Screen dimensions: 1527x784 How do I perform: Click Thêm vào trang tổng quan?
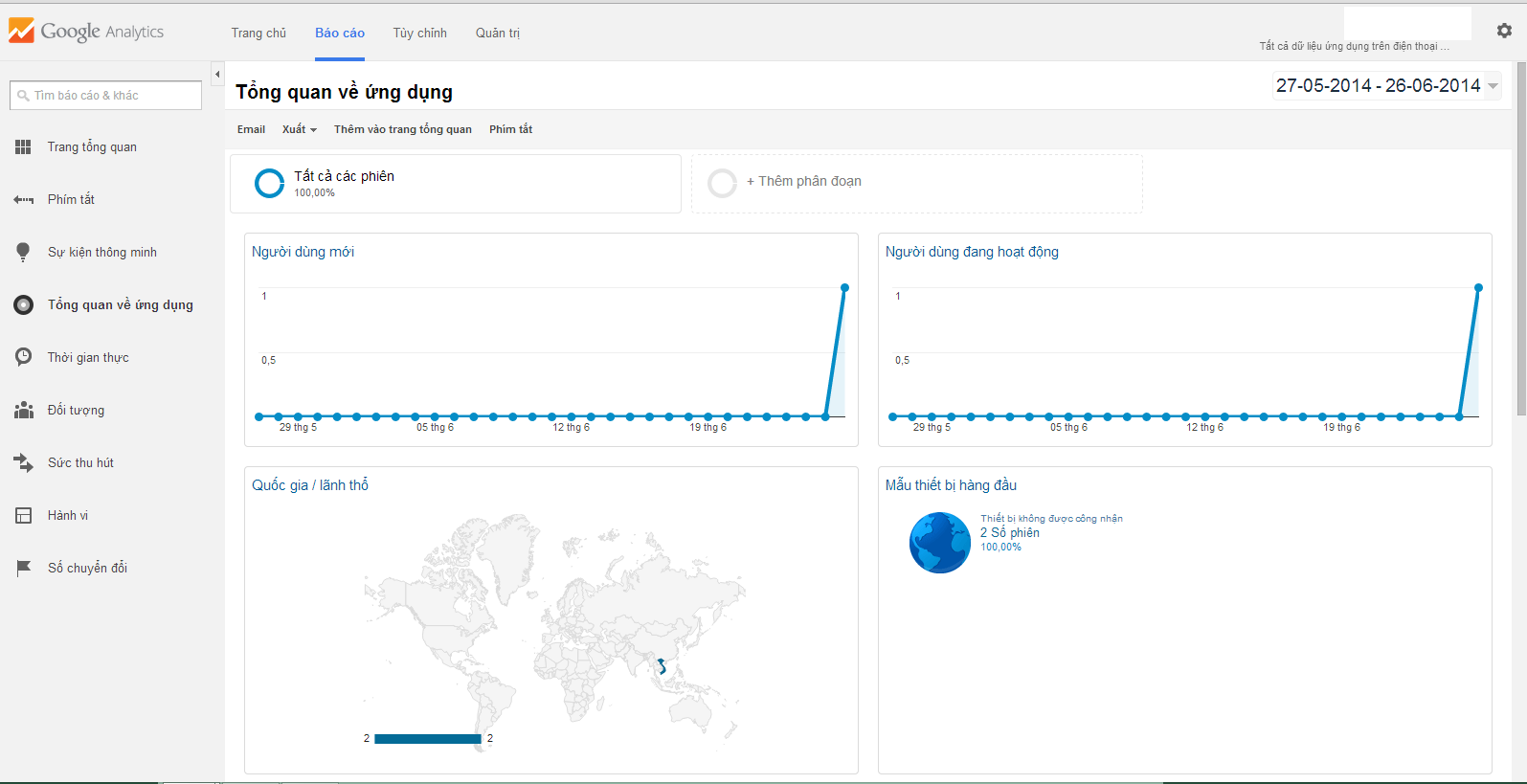[403, 129]
